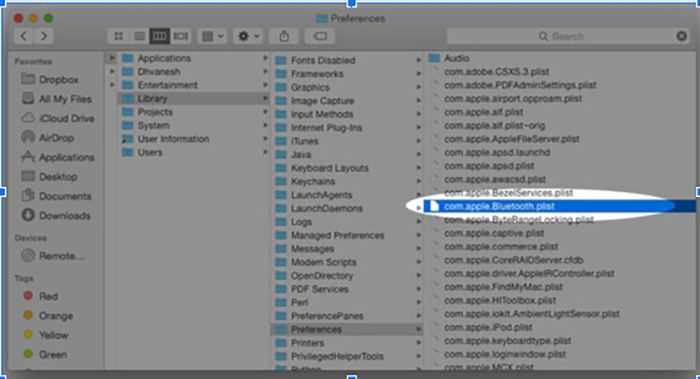Click the Share toolbar button
700x379 pixels.
[x=284, y=36]
